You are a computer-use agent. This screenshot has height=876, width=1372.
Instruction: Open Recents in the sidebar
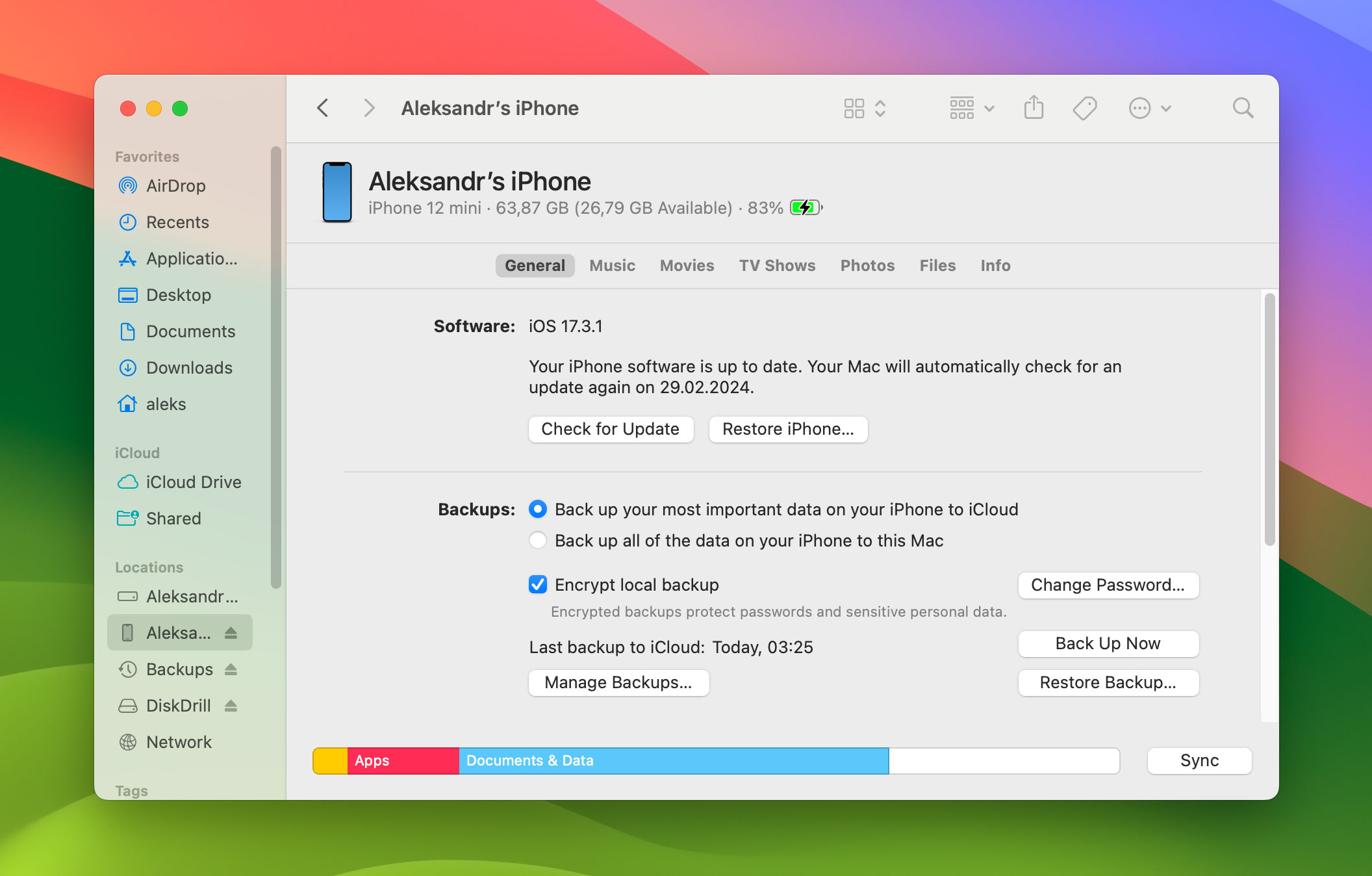tap(180, 222)
